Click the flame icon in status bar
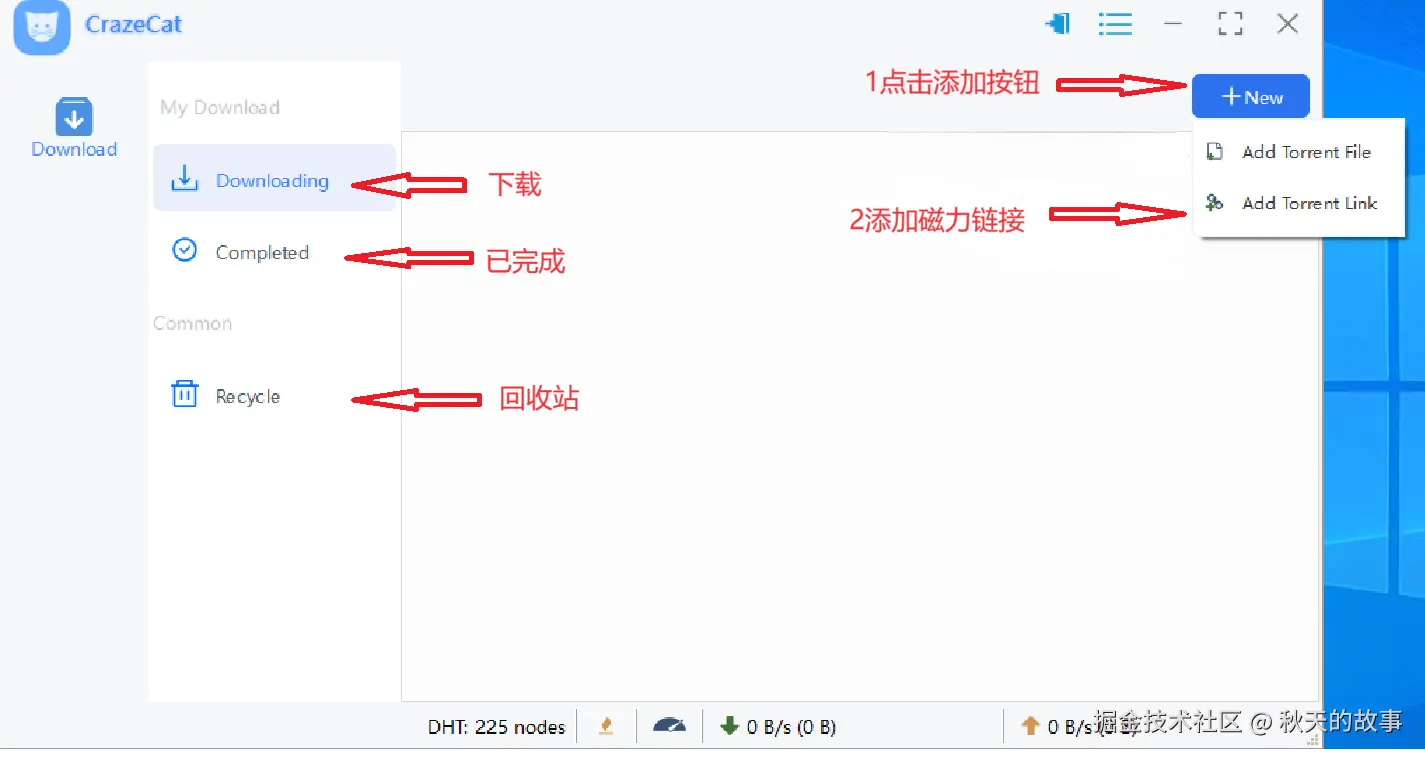The height and width of the screenshot is (757, 1425). [606, 726]
